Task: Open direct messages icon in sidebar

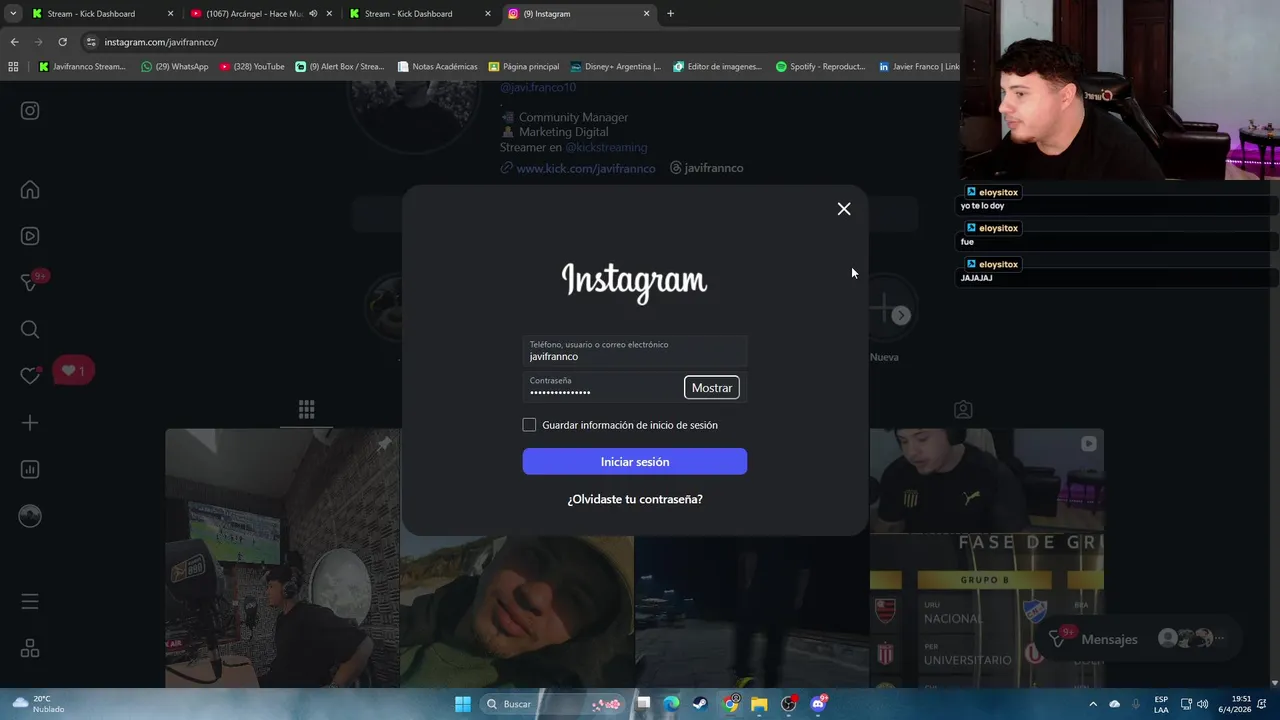Action: 30,283
